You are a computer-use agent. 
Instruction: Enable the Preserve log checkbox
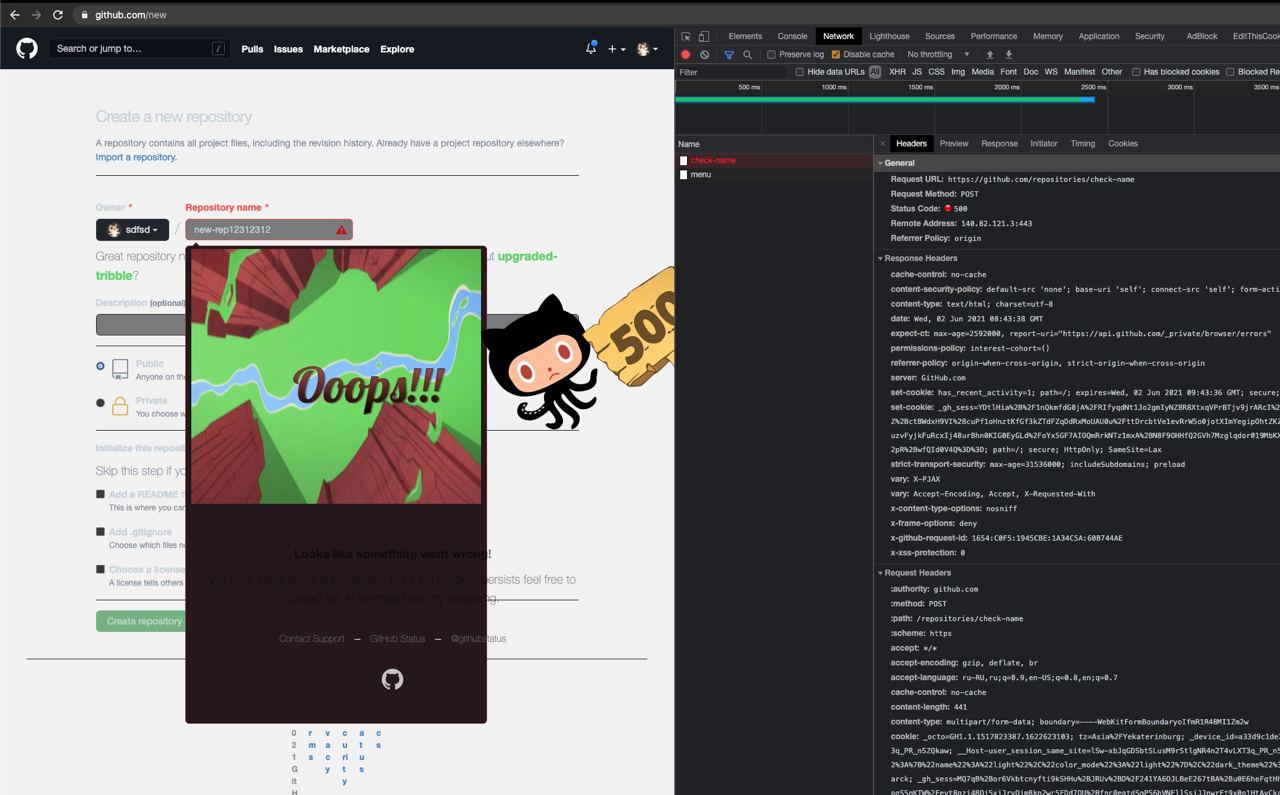coord(771,55)
